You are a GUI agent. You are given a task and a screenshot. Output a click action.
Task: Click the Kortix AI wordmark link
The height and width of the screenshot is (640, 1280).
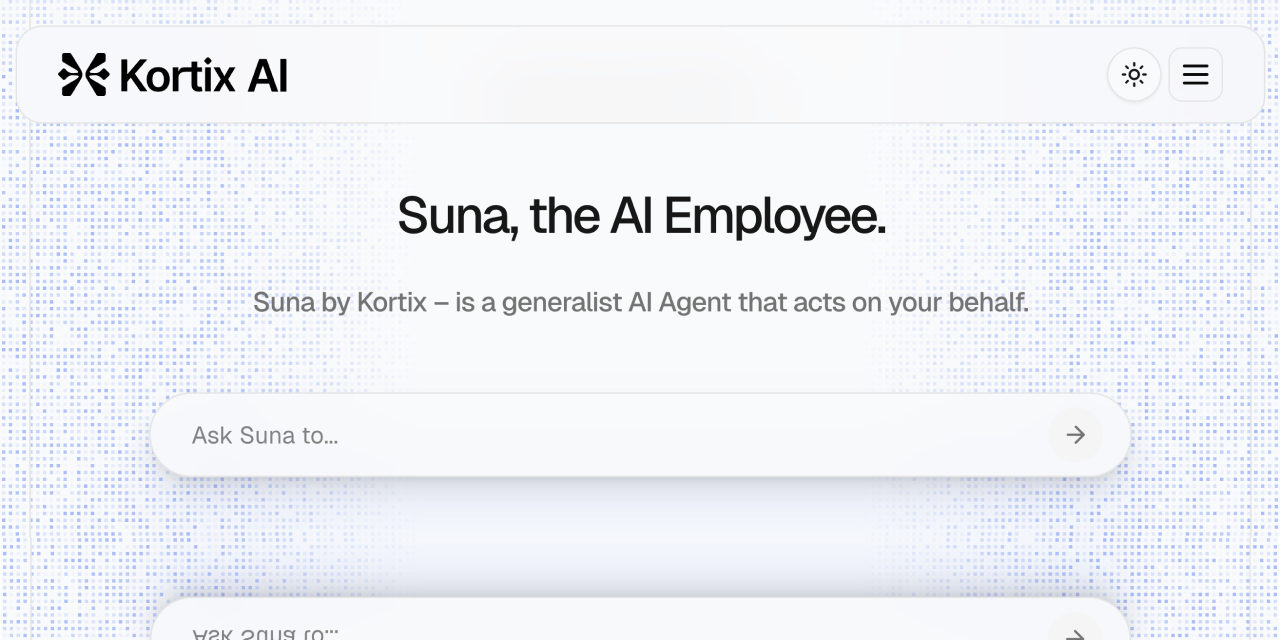202,74
